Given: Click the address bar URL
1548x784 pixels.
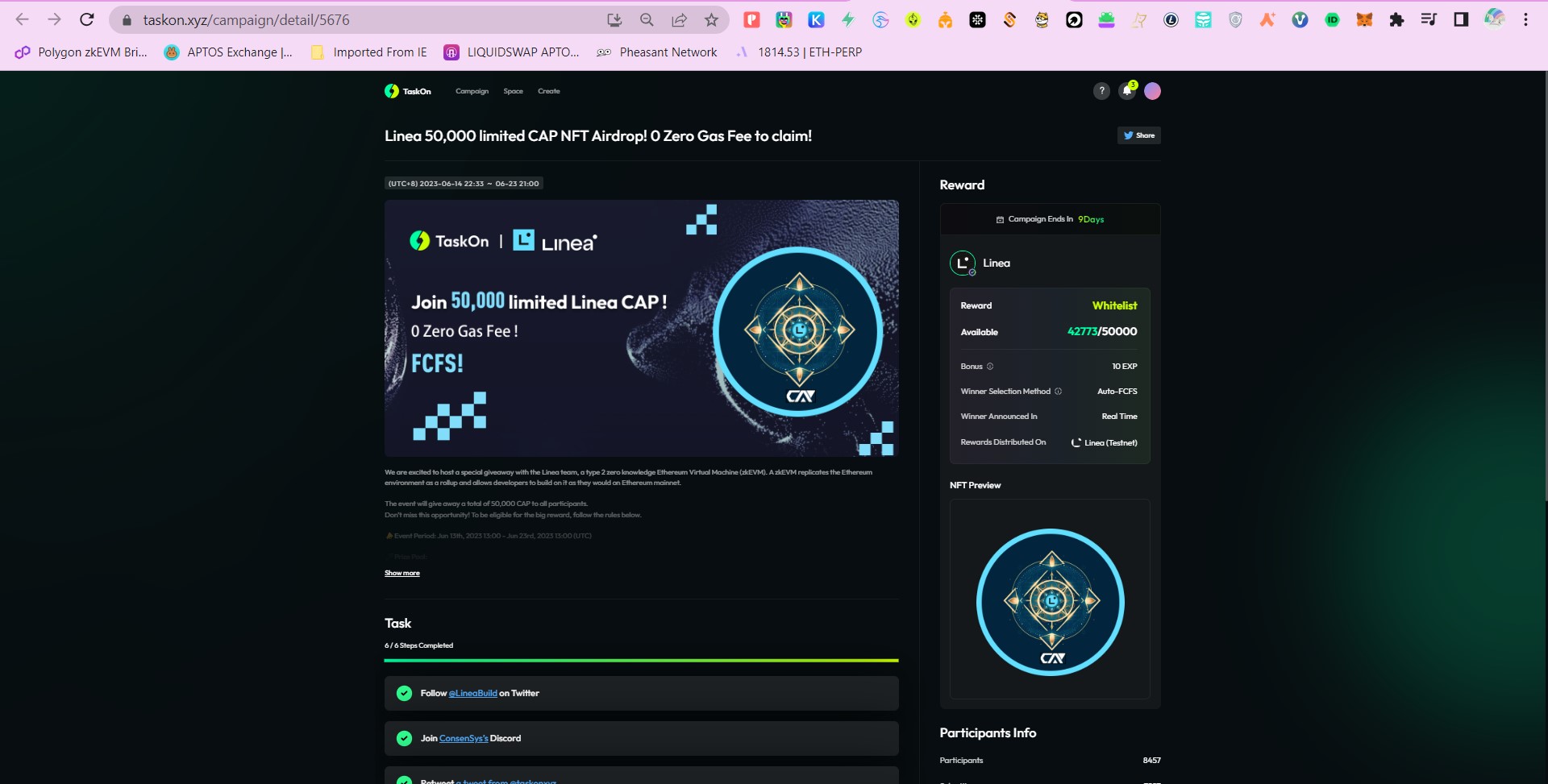Looking at the screenshot, I should pyautogui.click(x=247, y=20).
